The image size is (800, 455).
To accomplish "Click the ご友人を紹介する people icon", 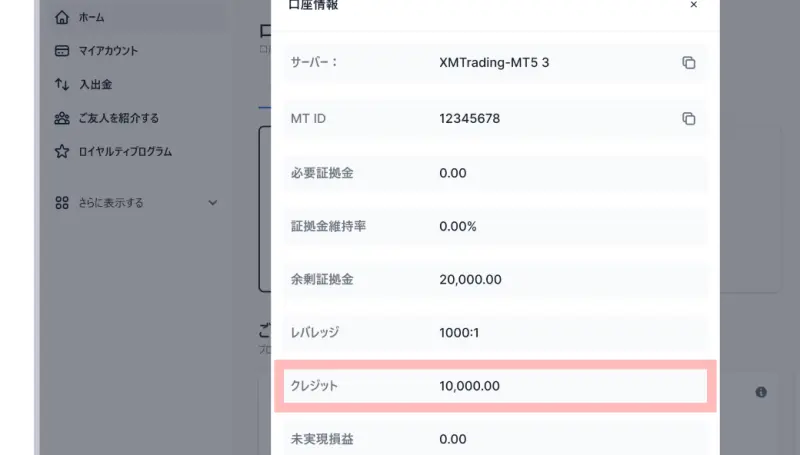I will coord(62,118).
